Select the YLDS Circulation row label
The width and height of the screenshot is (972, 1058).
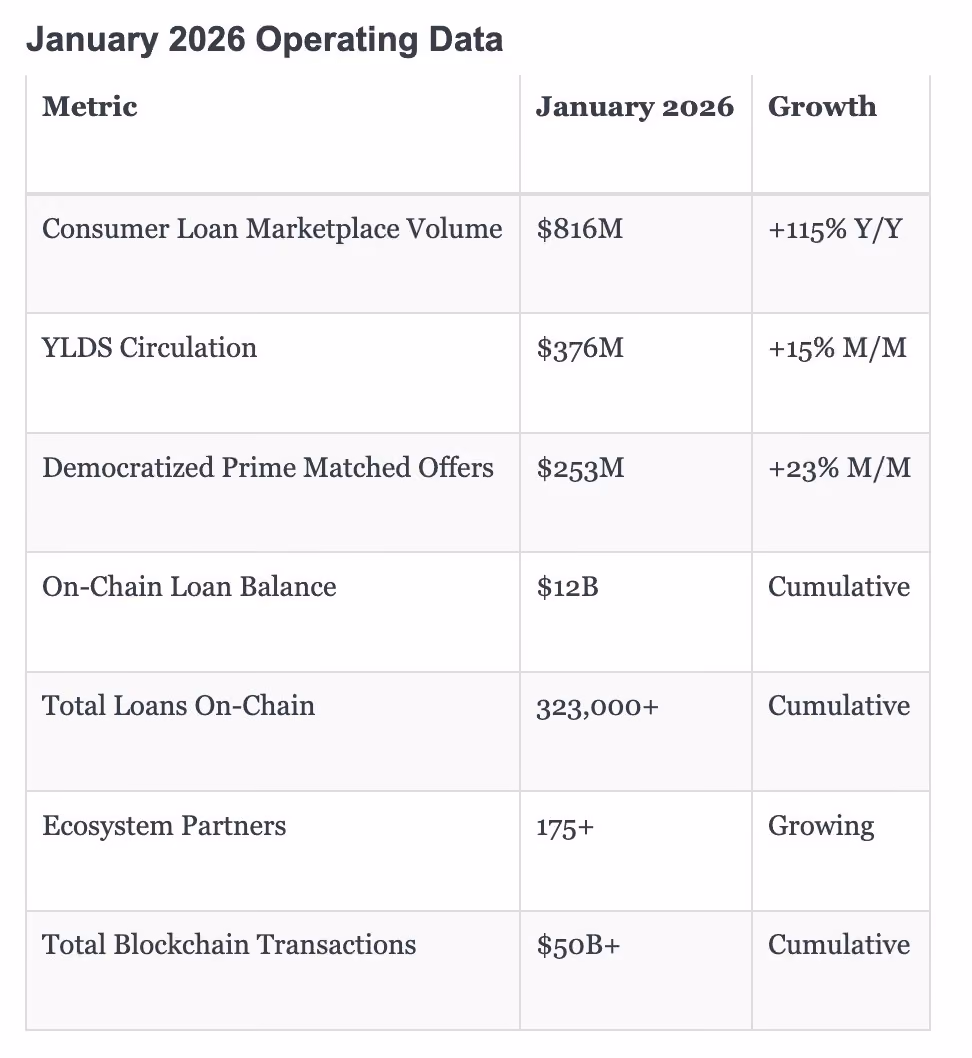click(149, 348)
